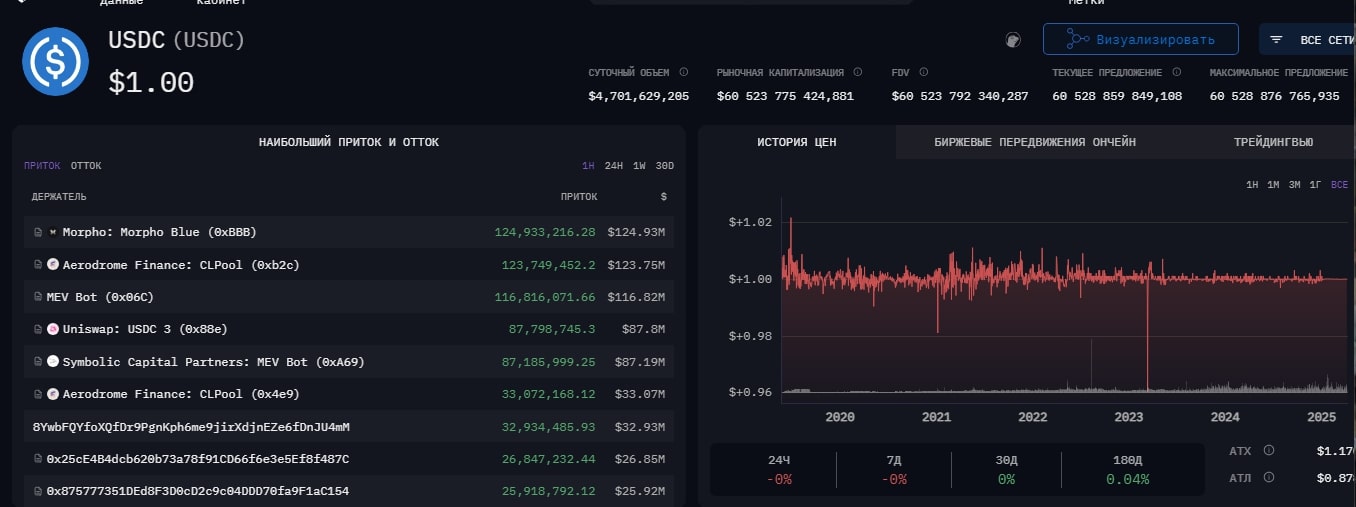This screenshot has height=507, width=1356.
Task: Open the CoinGecko icon beside Visualize
Action: [1013, 40]
